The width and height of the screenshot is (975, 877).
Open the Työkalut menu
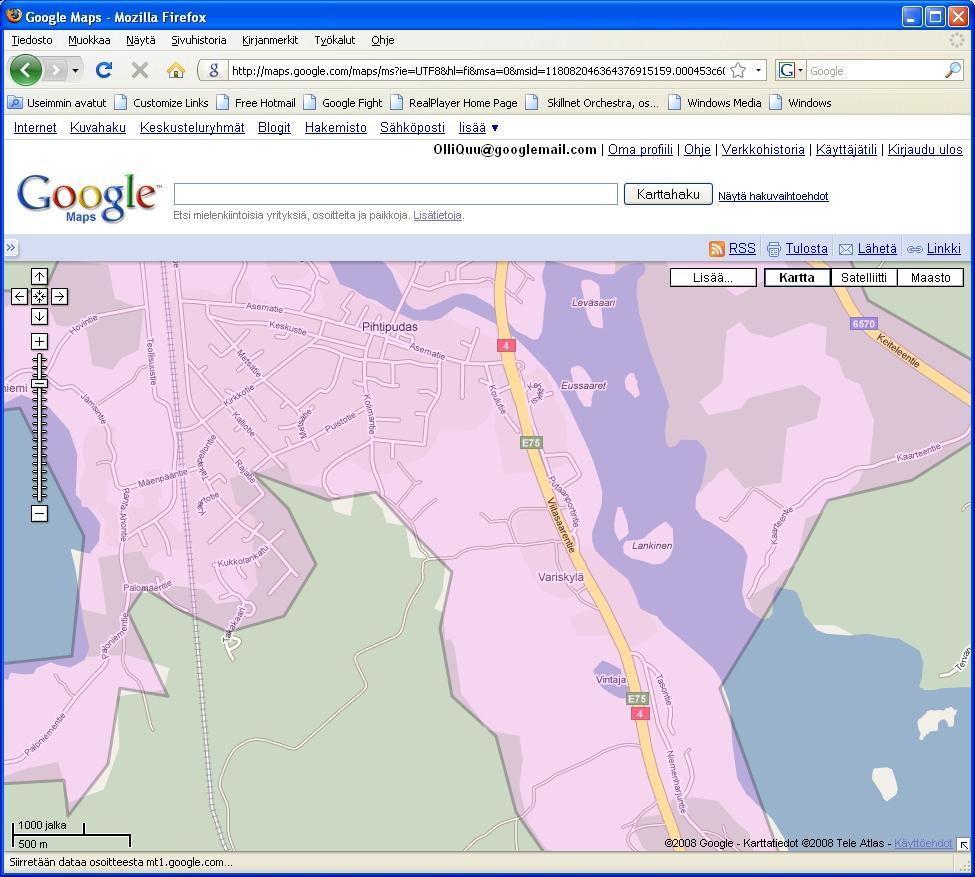coord(335,40)
